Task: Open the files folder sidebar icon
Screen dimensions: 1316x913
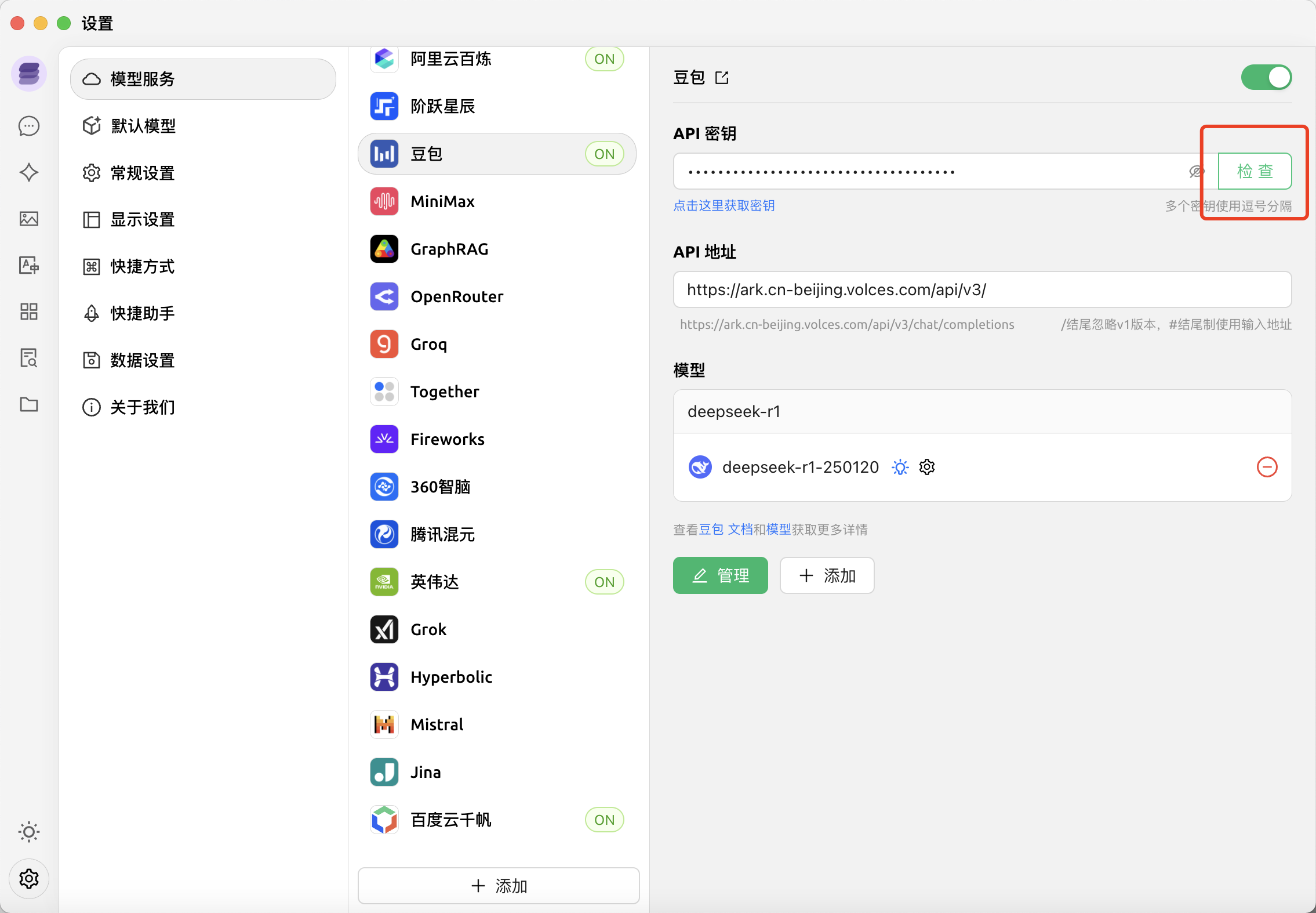Action: [29, 404]
